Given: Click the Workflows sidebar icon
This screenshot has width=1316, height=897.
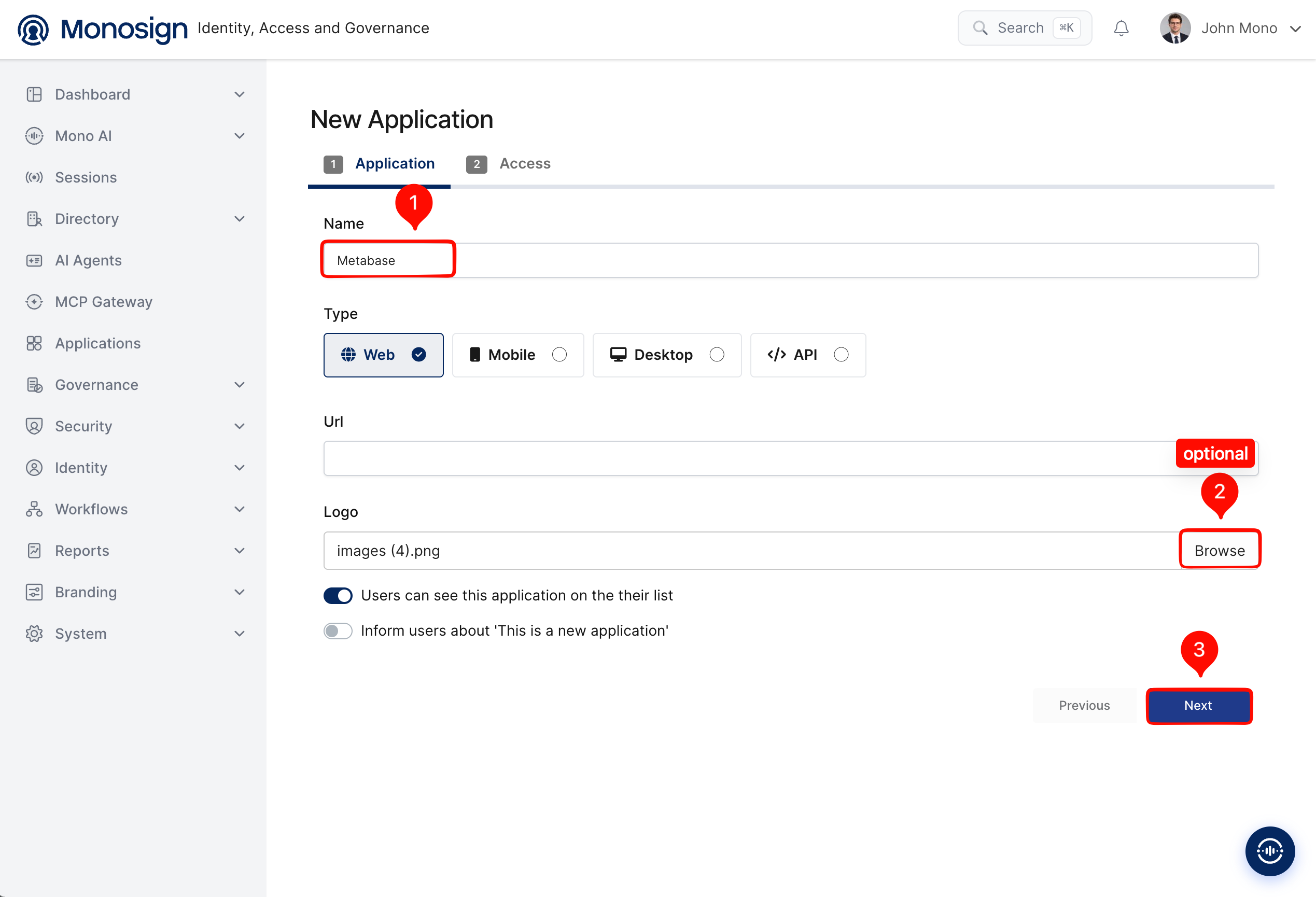Looking at the screenshot, I should point(34,509).
